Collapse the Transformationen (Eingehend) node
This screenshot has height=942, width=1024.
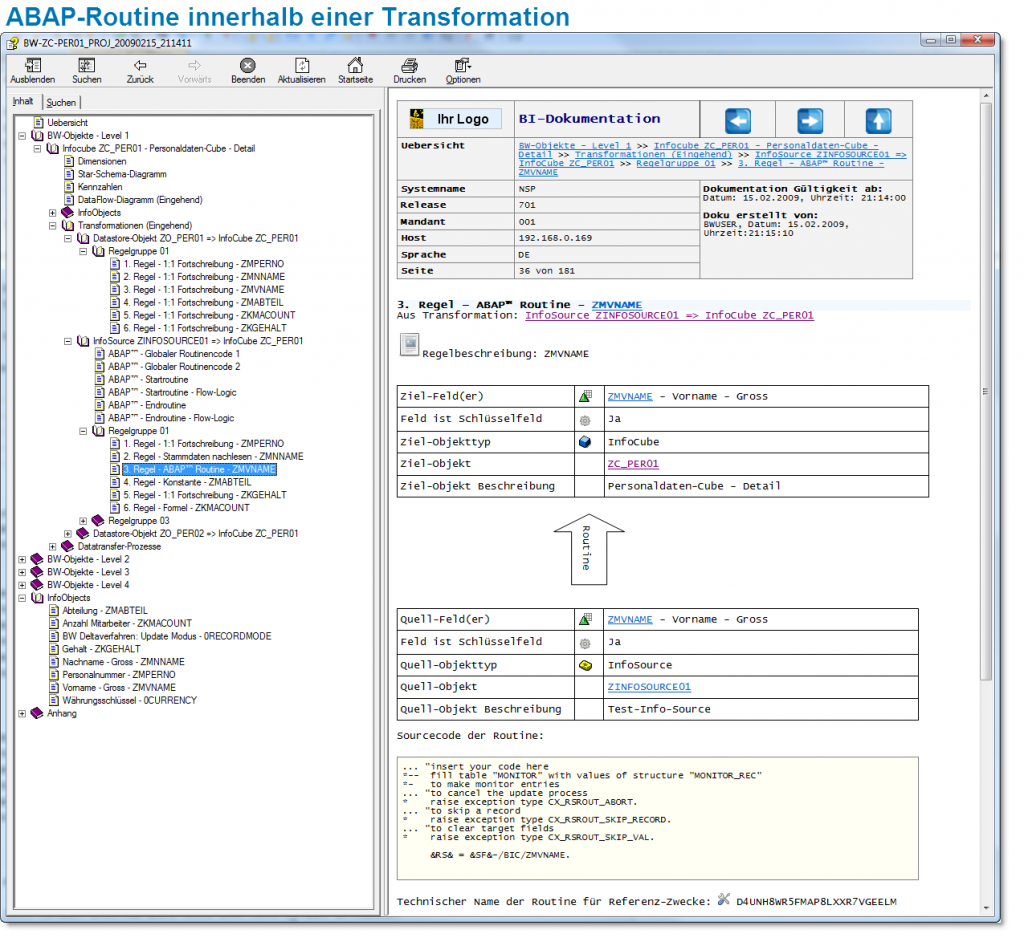(x=53, y=226)
